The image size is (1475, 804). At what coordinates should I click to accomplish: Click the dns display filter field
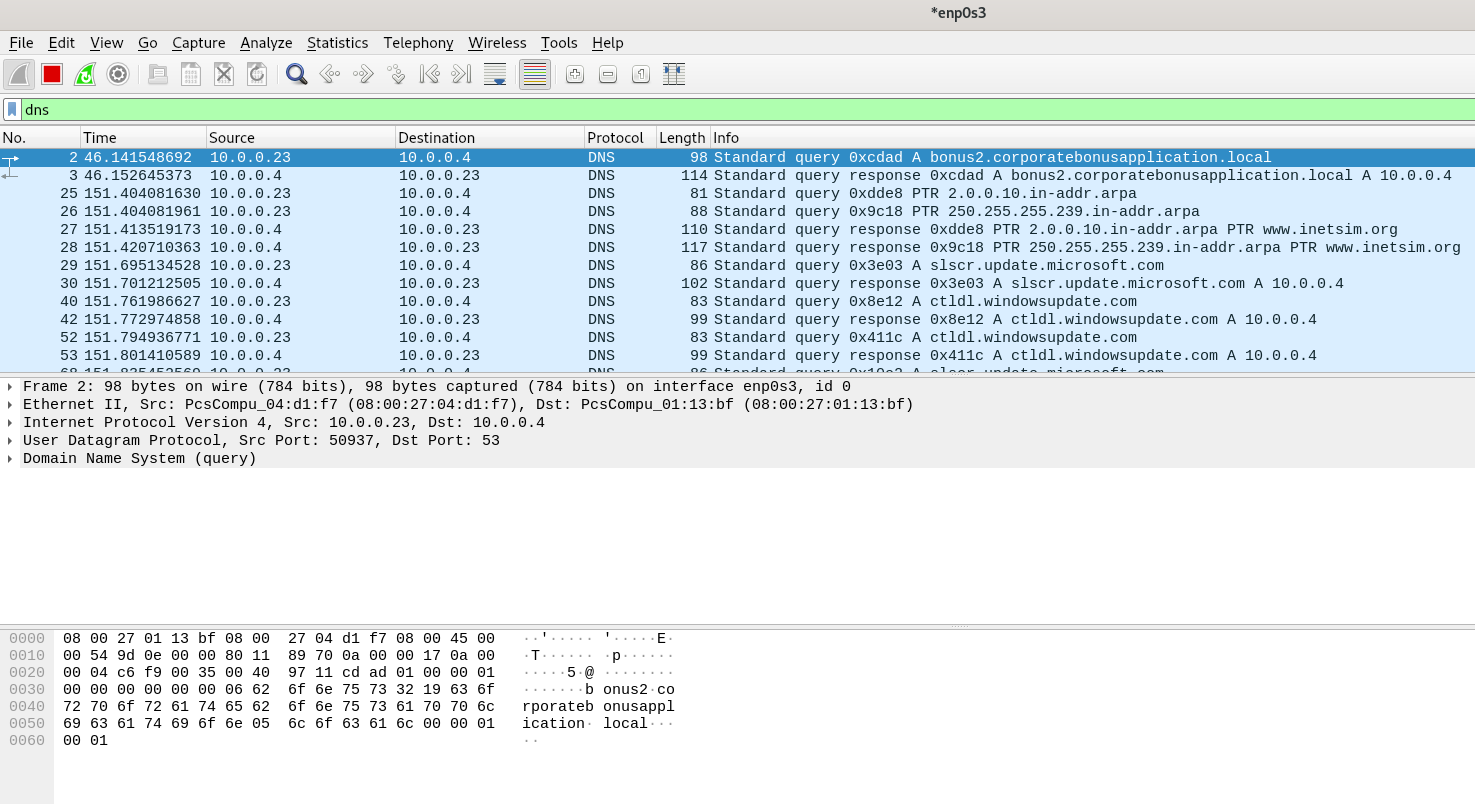tap(700, 110)
